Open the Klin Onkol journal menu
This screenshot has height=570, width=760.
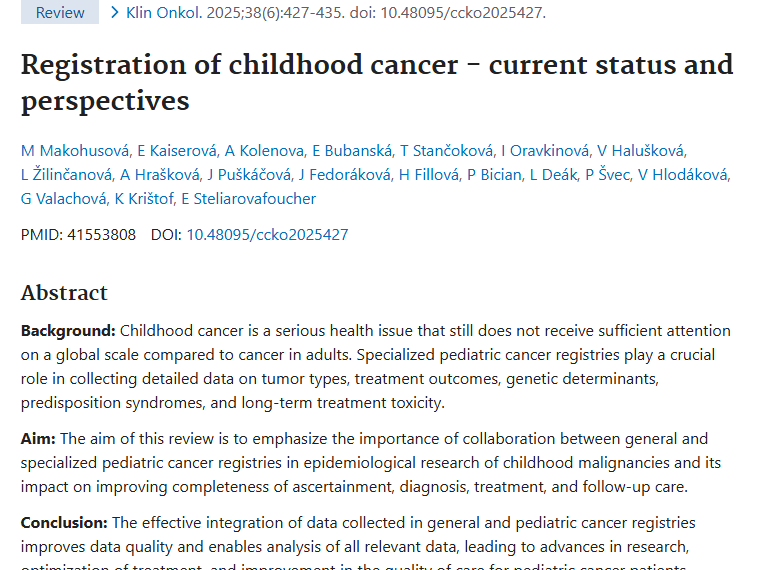[x=158, y=13]
